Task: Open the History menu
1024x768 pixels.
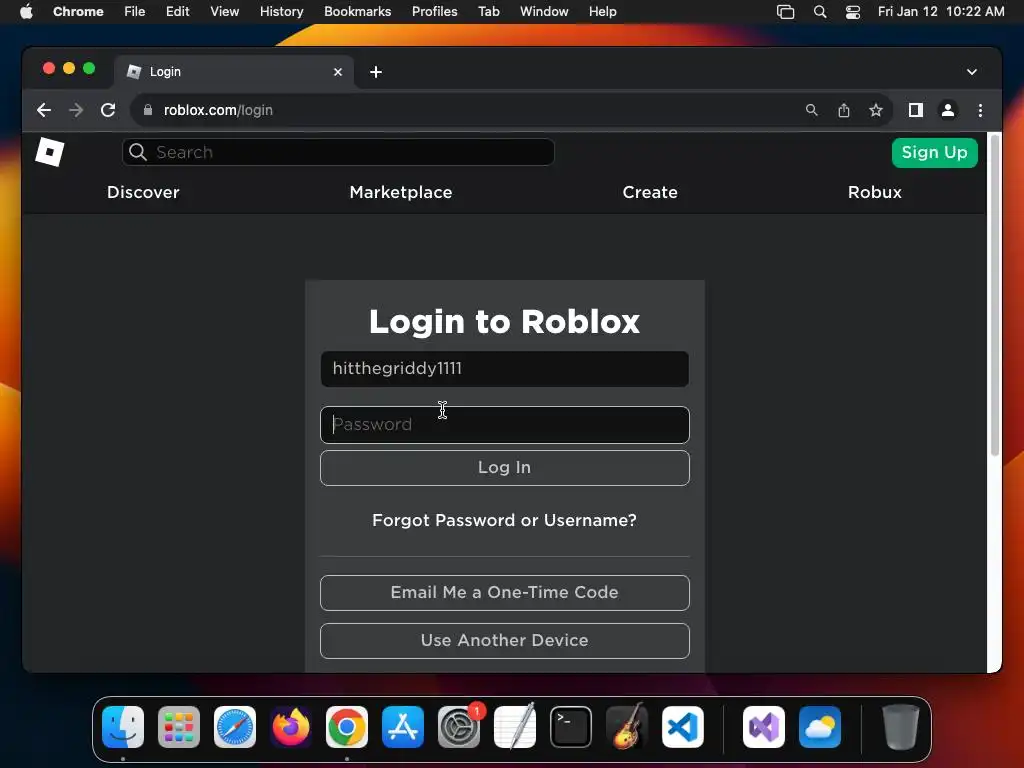Action: [x=281, y=11]
